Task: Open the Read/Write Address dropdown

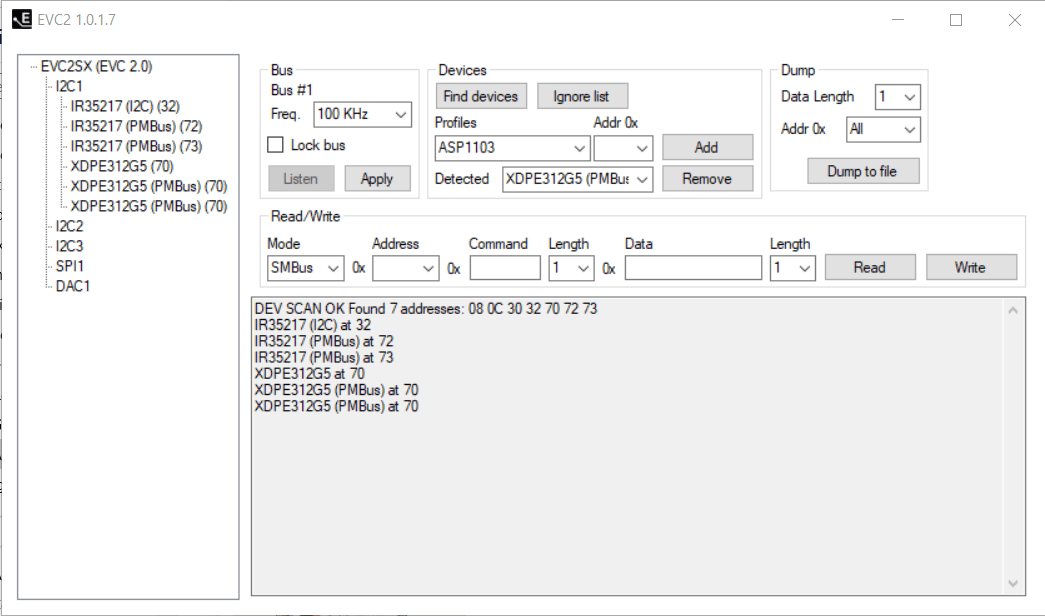Action: (405, 268)
